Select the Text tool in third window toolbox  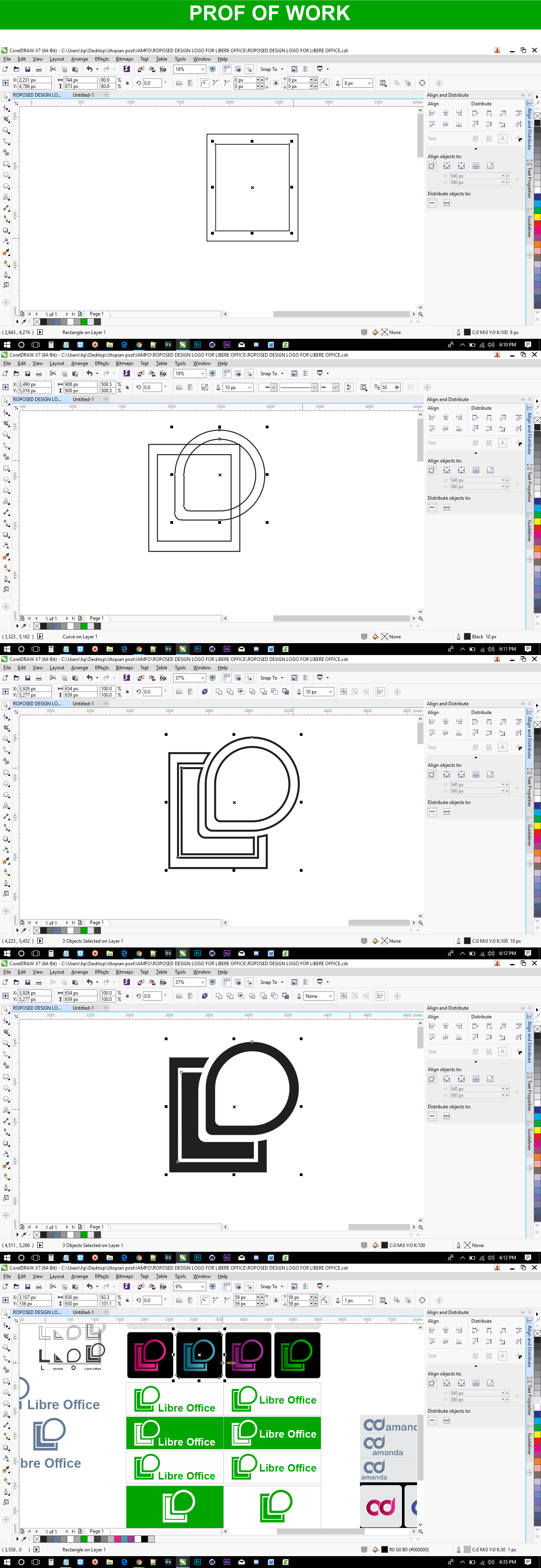click(6, 806)
